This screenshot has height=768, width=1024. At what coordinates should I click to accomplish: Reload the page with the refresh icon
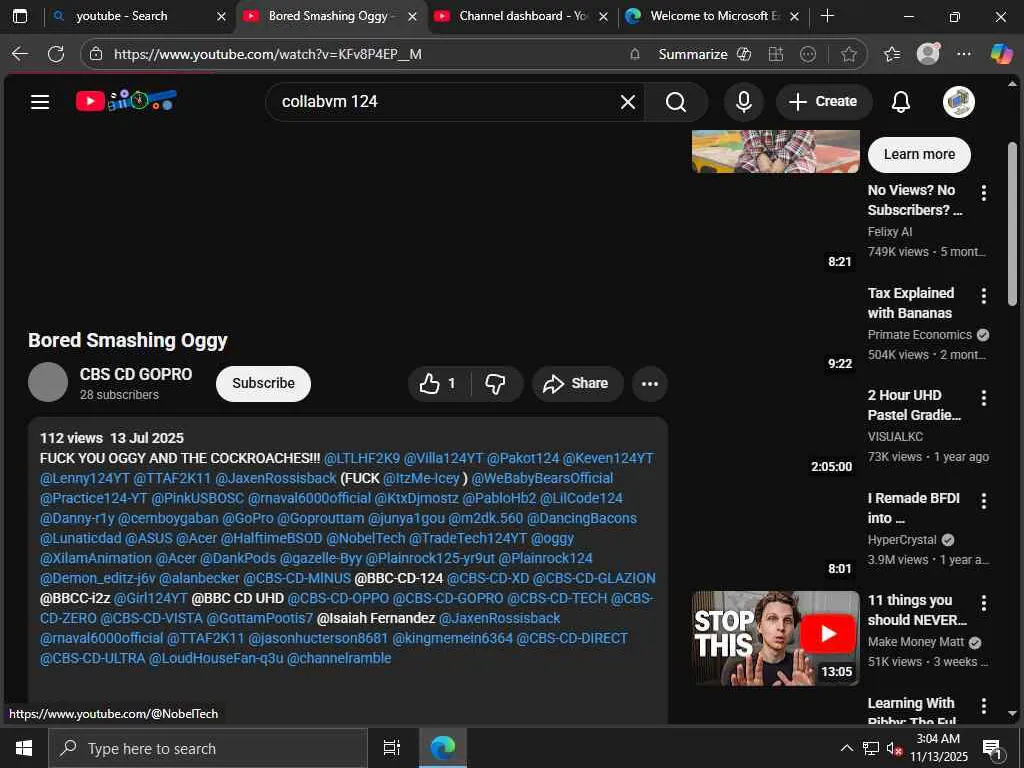click(56, 54)
